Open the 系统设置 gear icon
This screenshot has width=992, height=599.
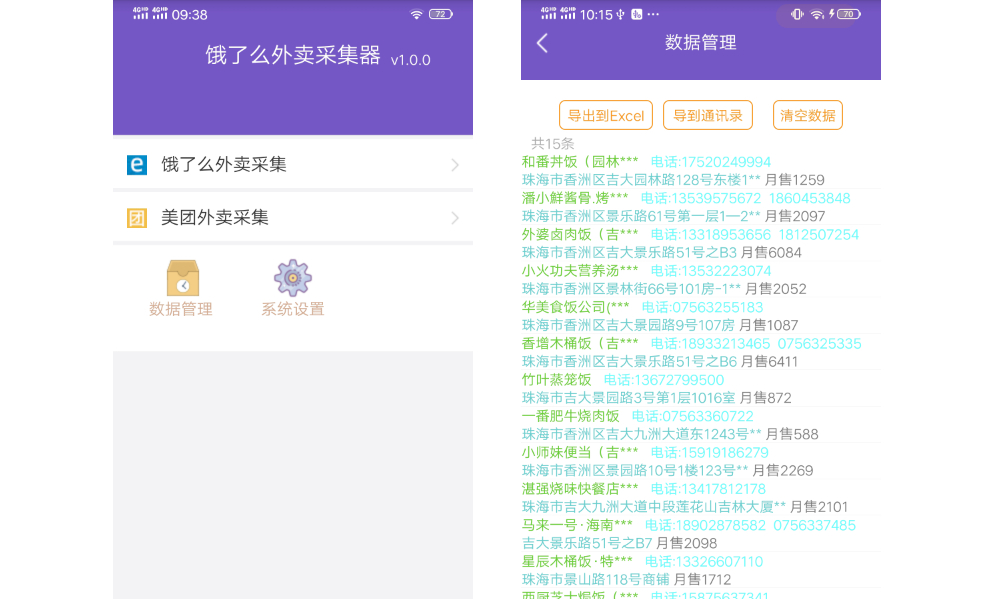[292, 278]
